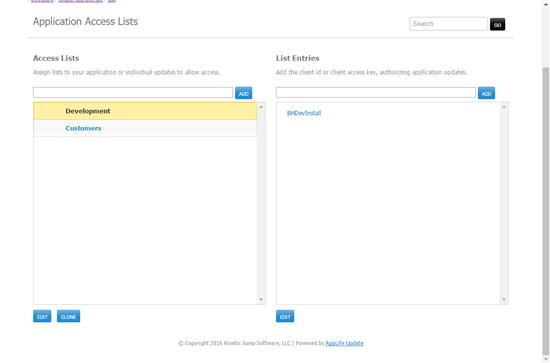Focus the new access list name field

133,93
